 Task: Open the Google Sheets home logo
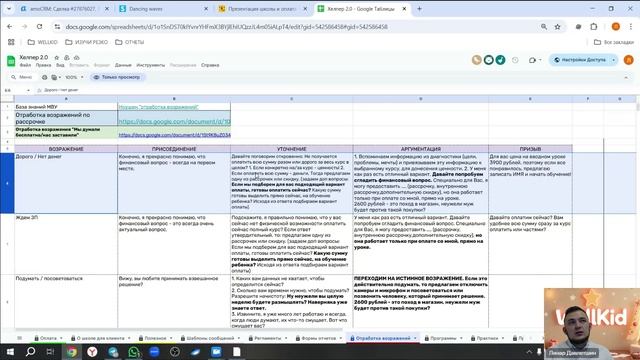[x=11, y=61]
